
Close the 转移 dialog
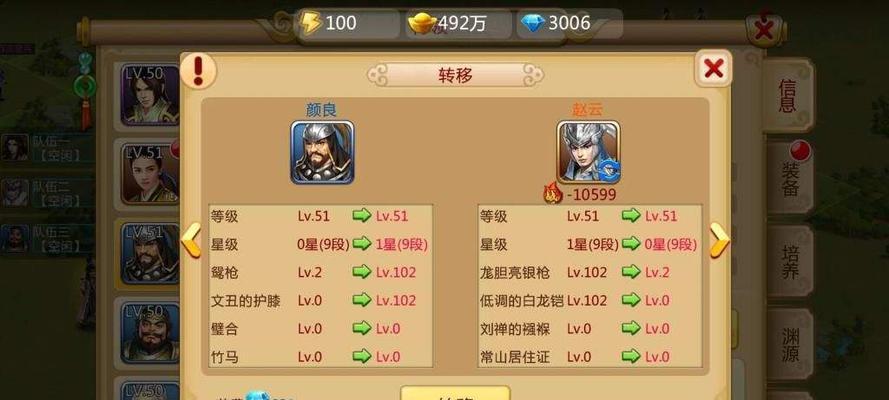pos(713,69)
